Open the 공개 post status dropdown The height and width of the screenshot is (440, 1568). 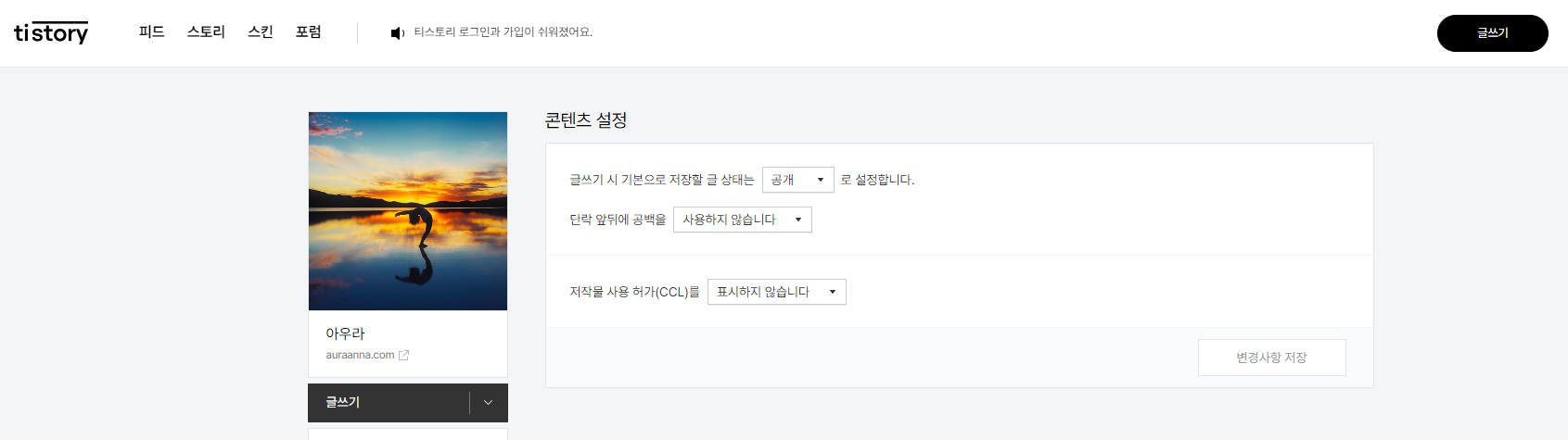[798, 180]
